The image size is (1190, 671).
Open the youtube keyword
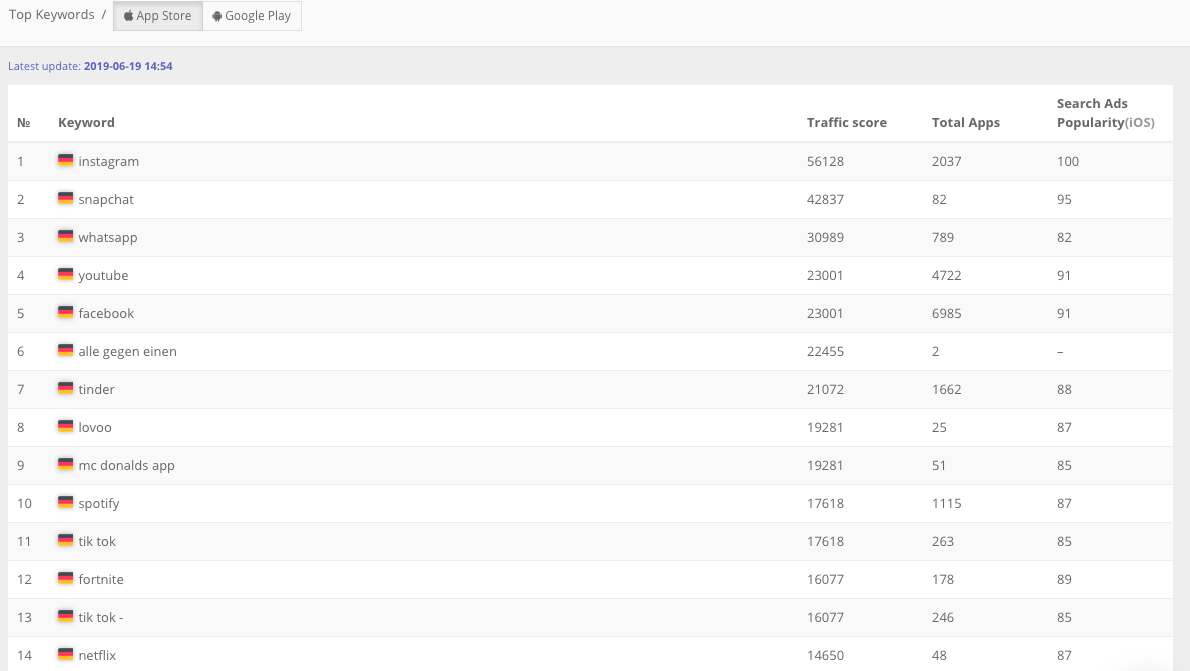click(103, 276)
